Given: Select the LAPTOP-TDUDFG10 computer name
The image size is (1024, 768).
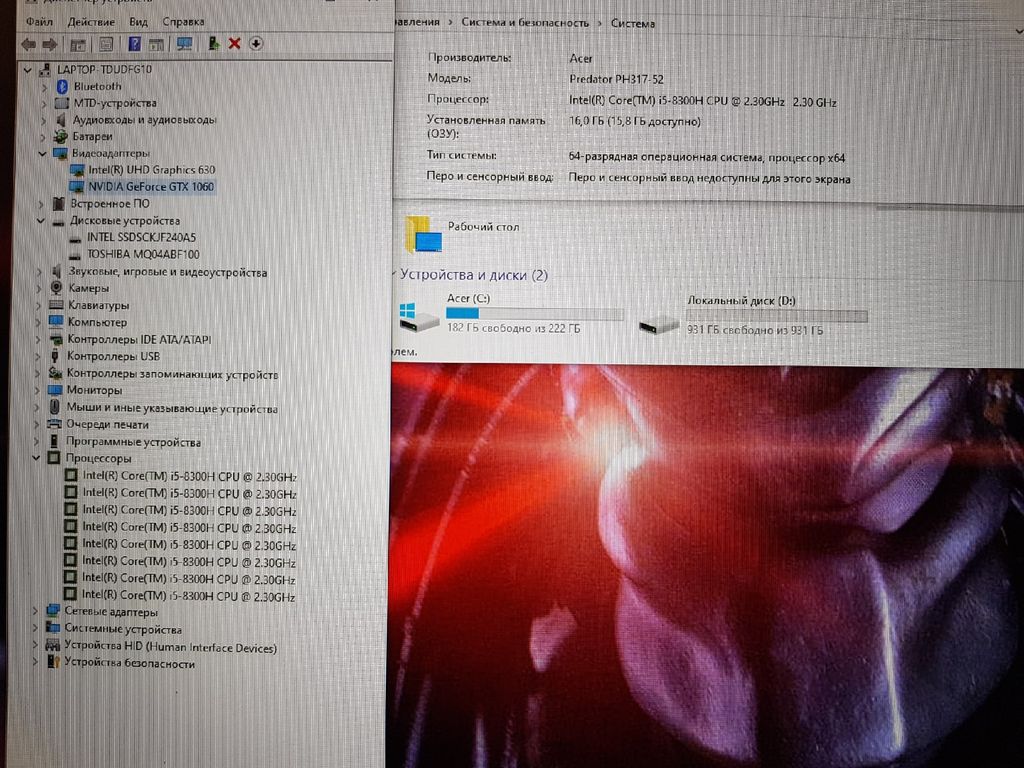Looking at the screenshot, I should point(104,69).
